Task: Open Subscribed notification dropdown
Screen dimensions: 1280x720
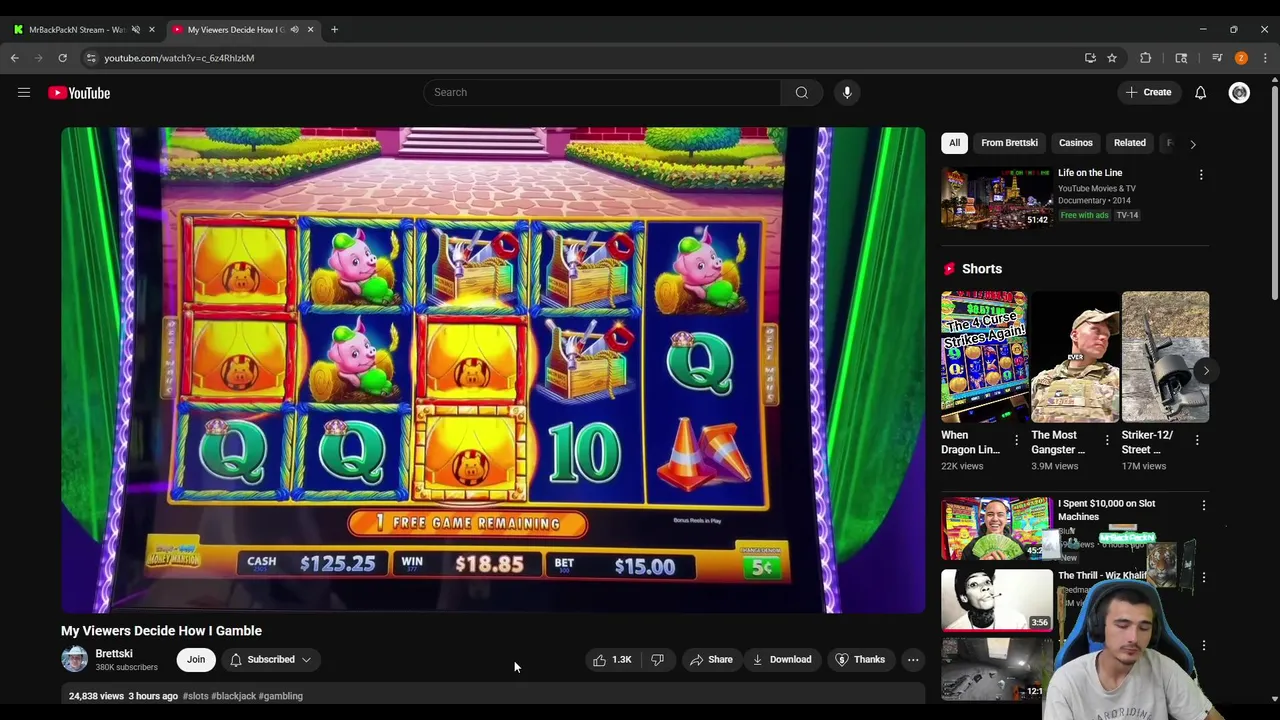Action: coord(270,660)
